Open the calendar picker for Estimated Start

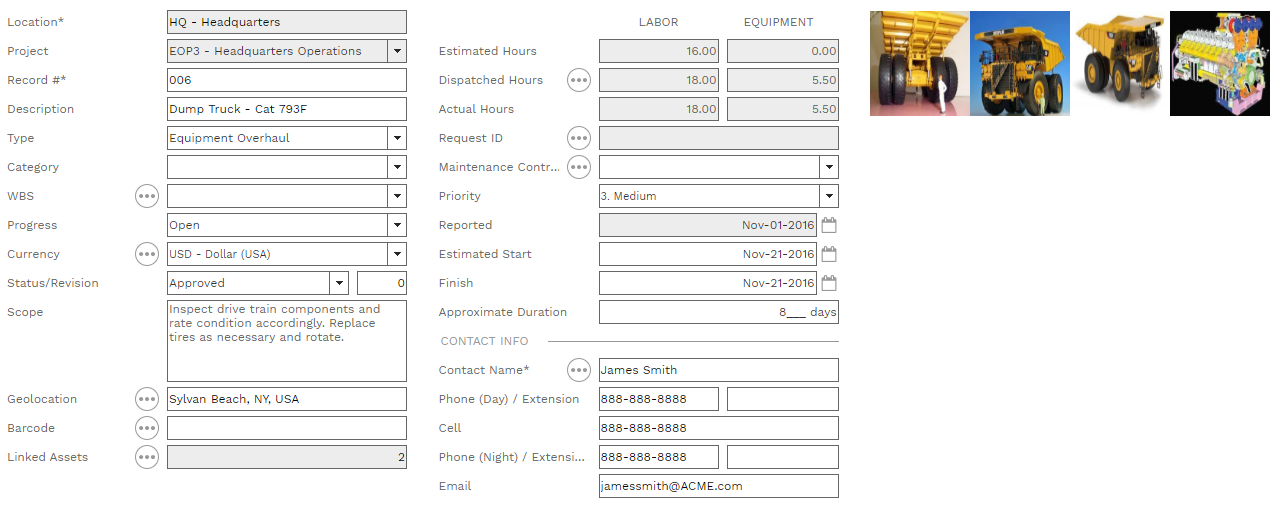tap(829, 254)
